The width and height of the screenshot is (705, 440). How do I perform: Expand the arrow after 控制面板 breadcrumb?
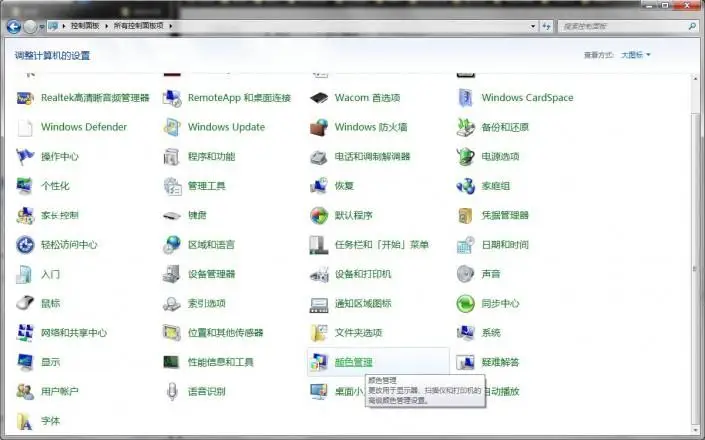coord(107,26)
